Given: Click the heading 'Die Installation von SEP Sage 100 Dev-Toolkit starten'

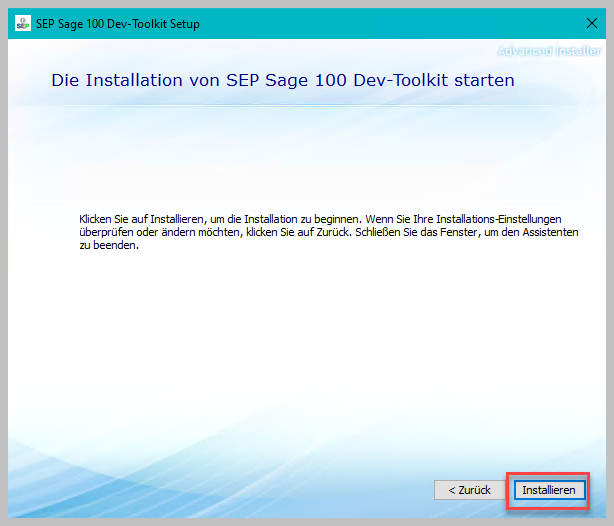Looking at the screenshot, I should click(283, 80).
